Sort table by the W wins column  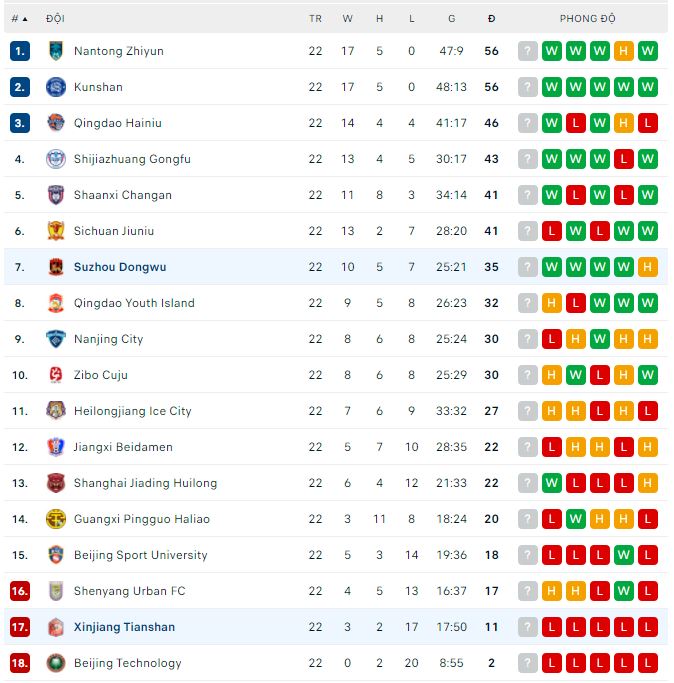click(348, 19)
